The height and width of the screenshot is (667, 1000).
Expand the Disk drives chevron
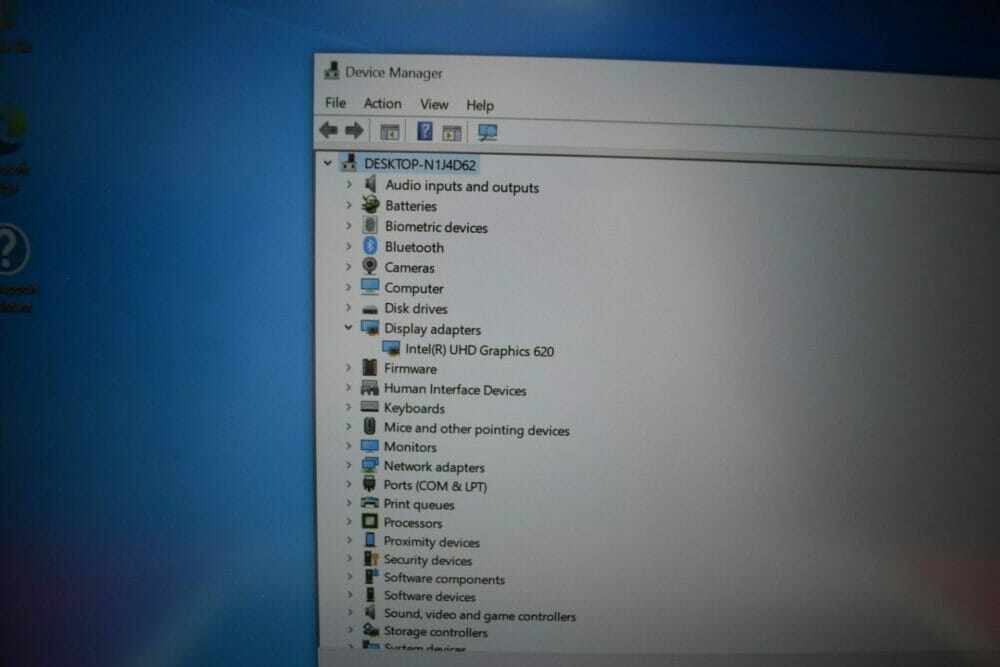tap(349, 307)
